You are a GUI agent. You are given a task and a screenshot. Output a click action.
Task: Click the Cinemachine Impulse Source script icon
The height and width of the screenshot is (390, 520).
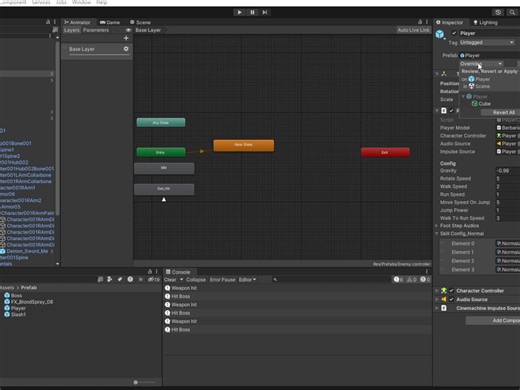(444, 308)
